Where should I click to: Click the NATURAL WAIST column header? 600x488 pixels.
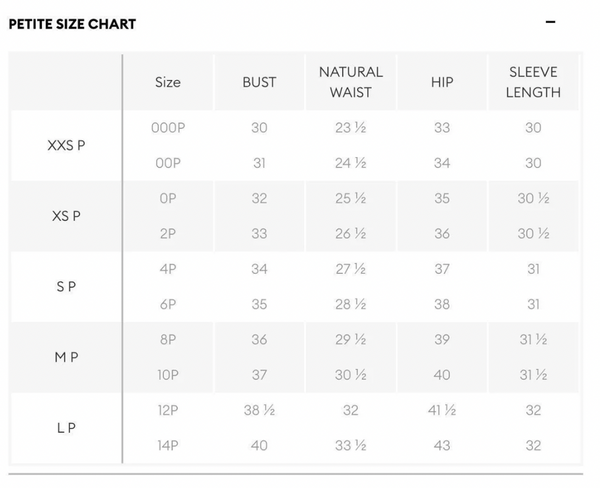[351, 82]
